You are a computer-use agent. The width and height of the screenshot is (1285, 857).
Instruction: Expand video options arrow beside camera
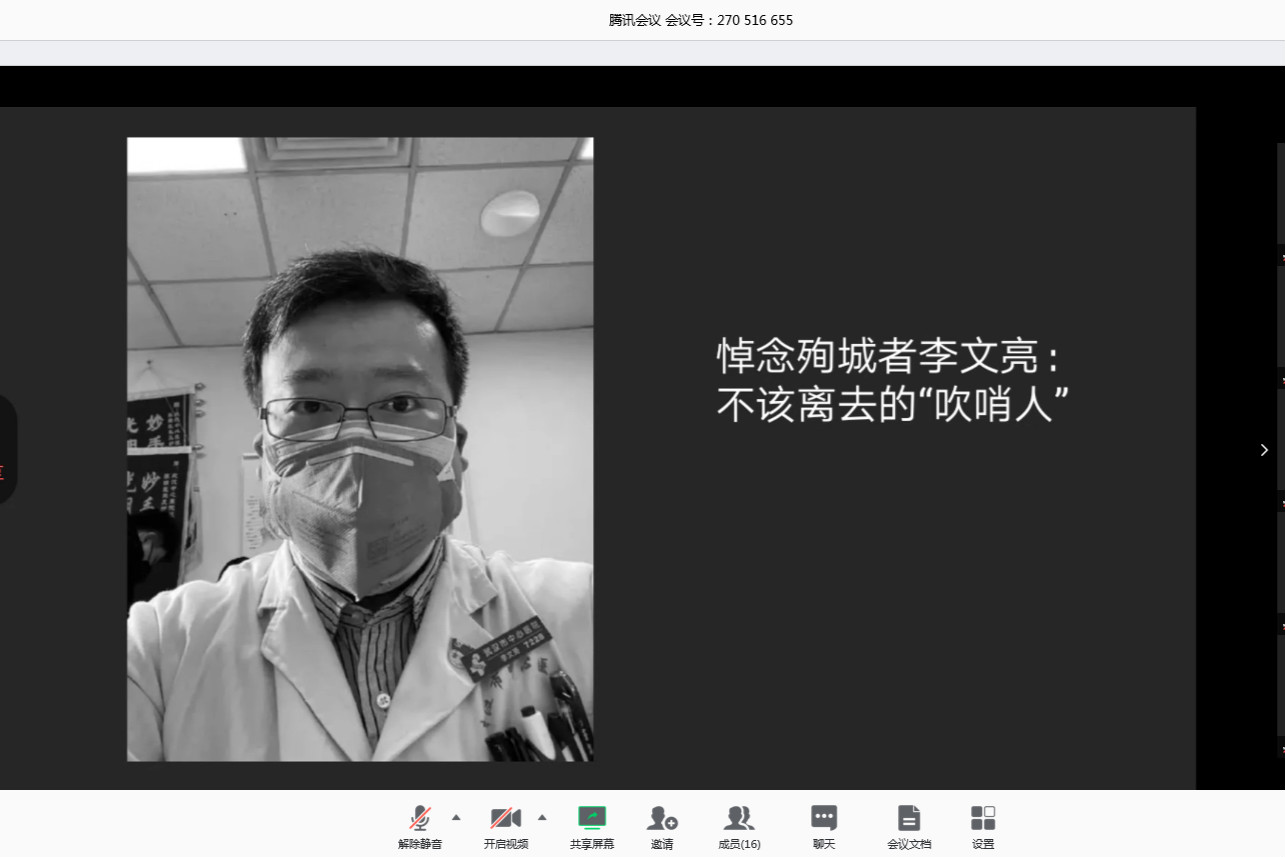[542, 817]
